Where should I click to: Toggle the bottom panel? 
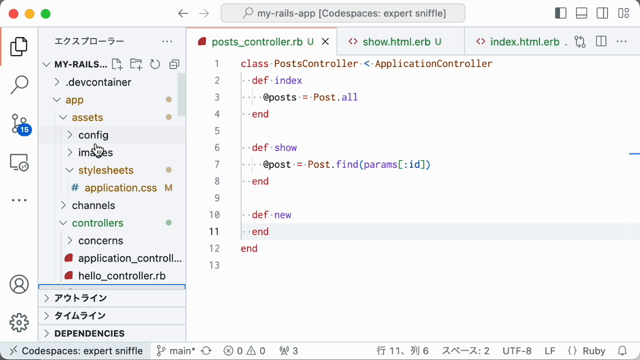[x=581, y=13]
